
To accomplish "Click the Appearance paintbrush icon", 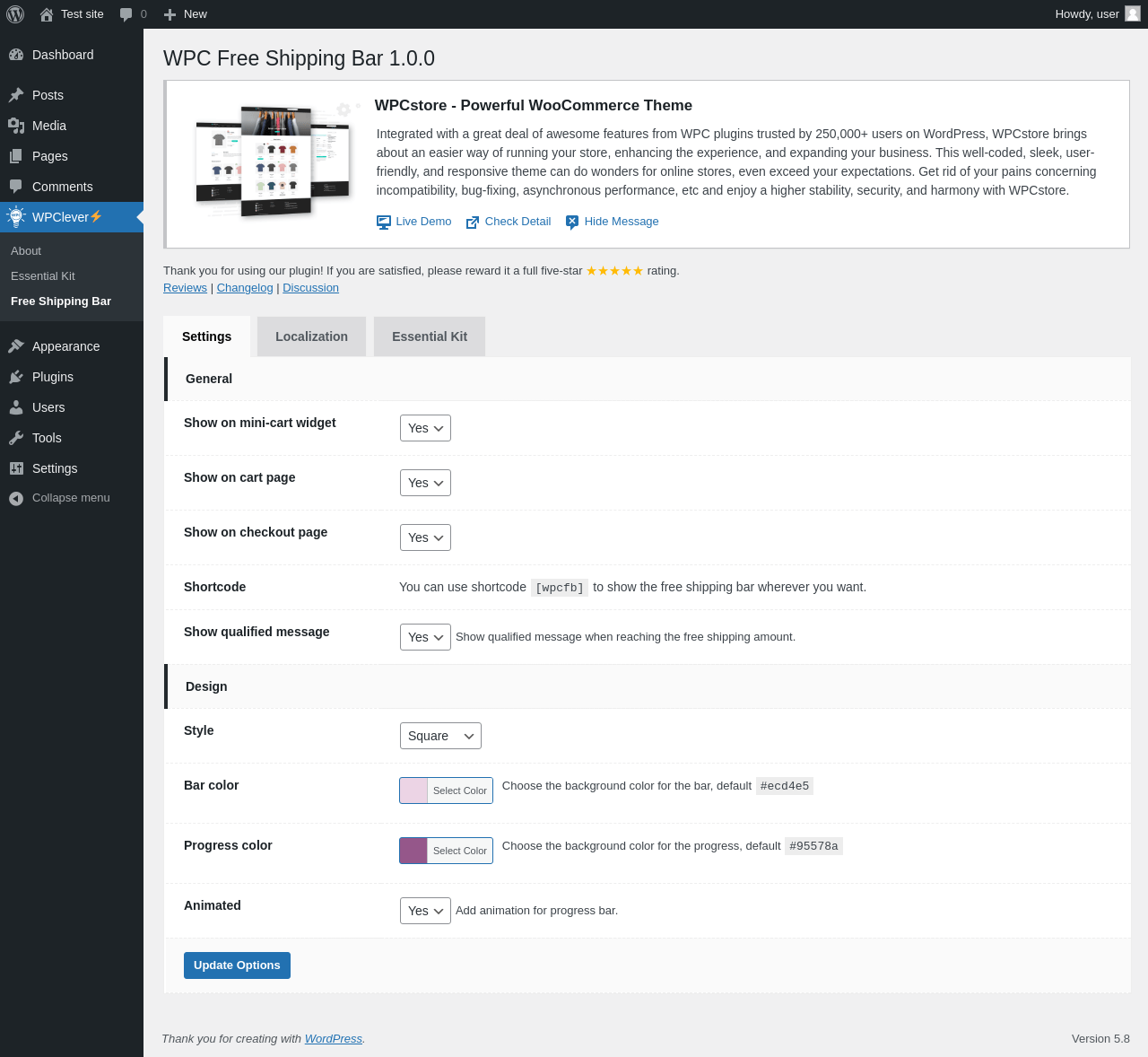I will pyautogui.click(x=16, y=346).
